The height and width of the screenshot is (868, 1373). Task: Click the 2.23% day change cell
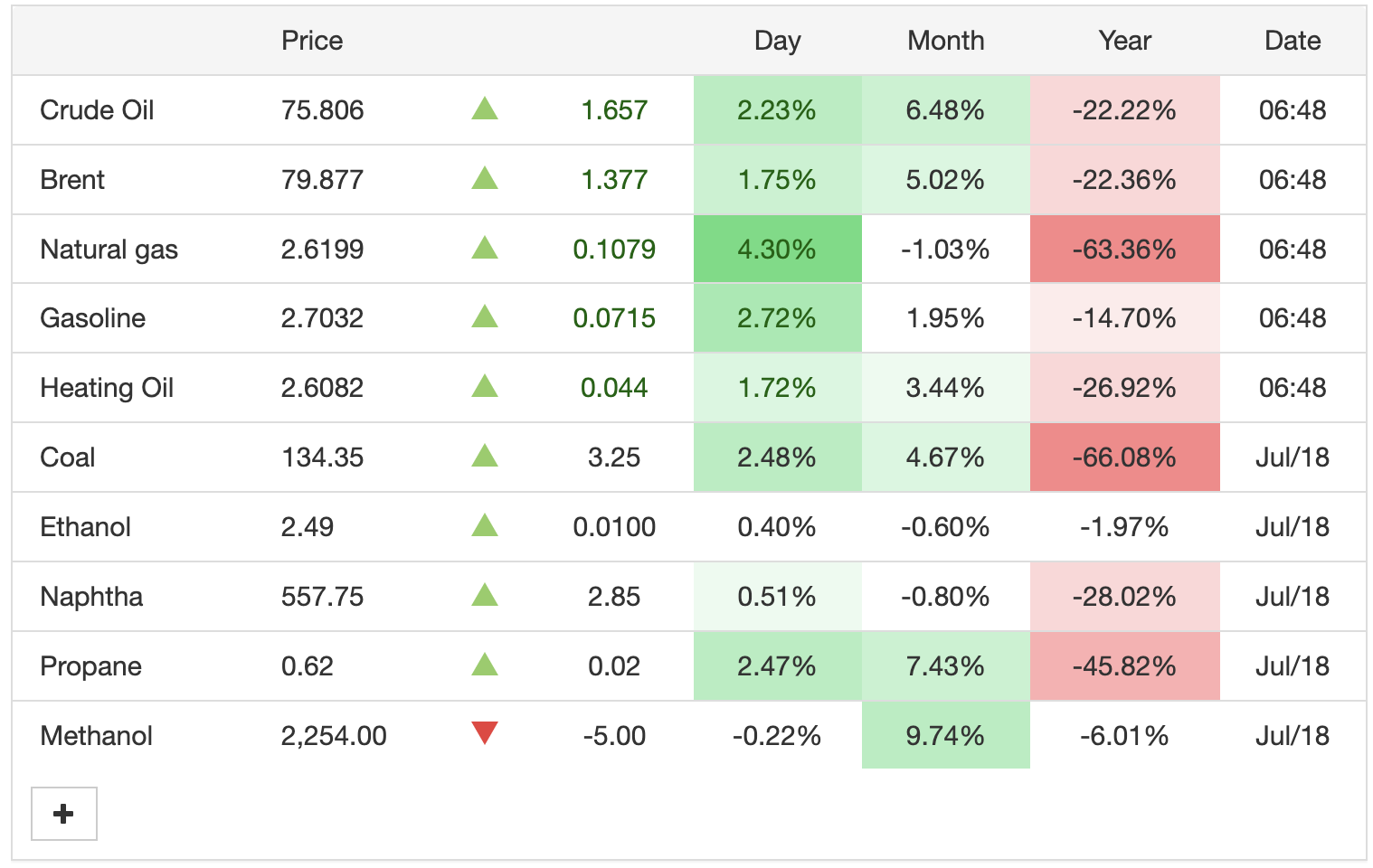point(777,109)
